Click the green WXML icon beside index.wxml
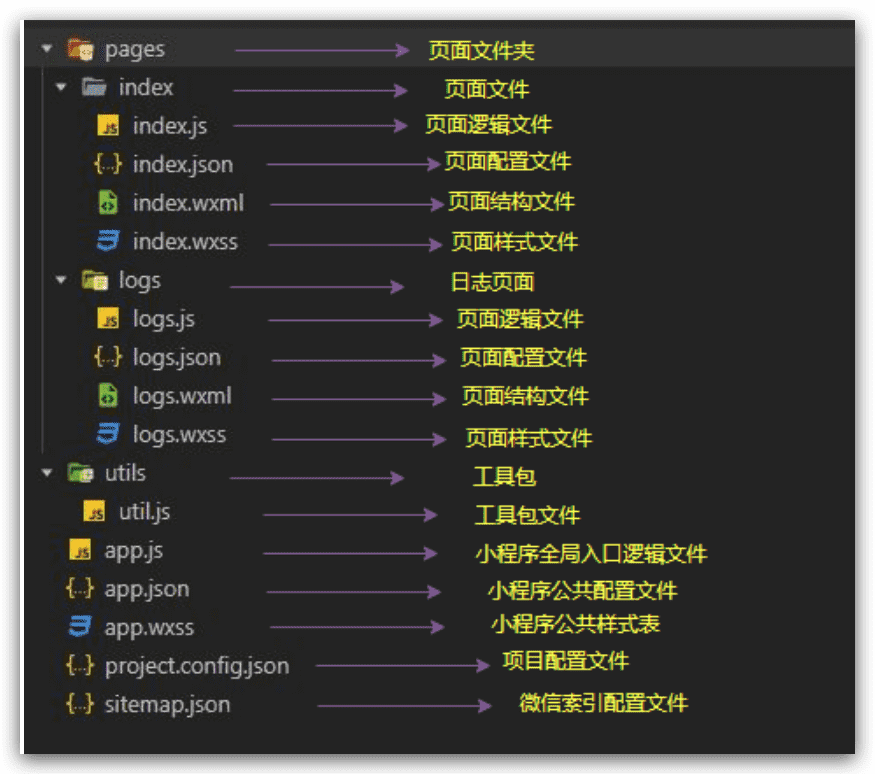The image size is (875, 774). [108, 203]
